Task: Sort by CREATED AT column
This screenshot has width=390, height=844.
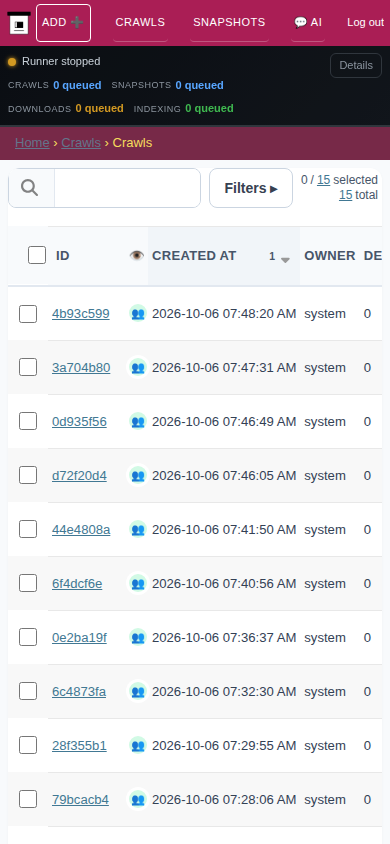Action: [x=194, y=256]
